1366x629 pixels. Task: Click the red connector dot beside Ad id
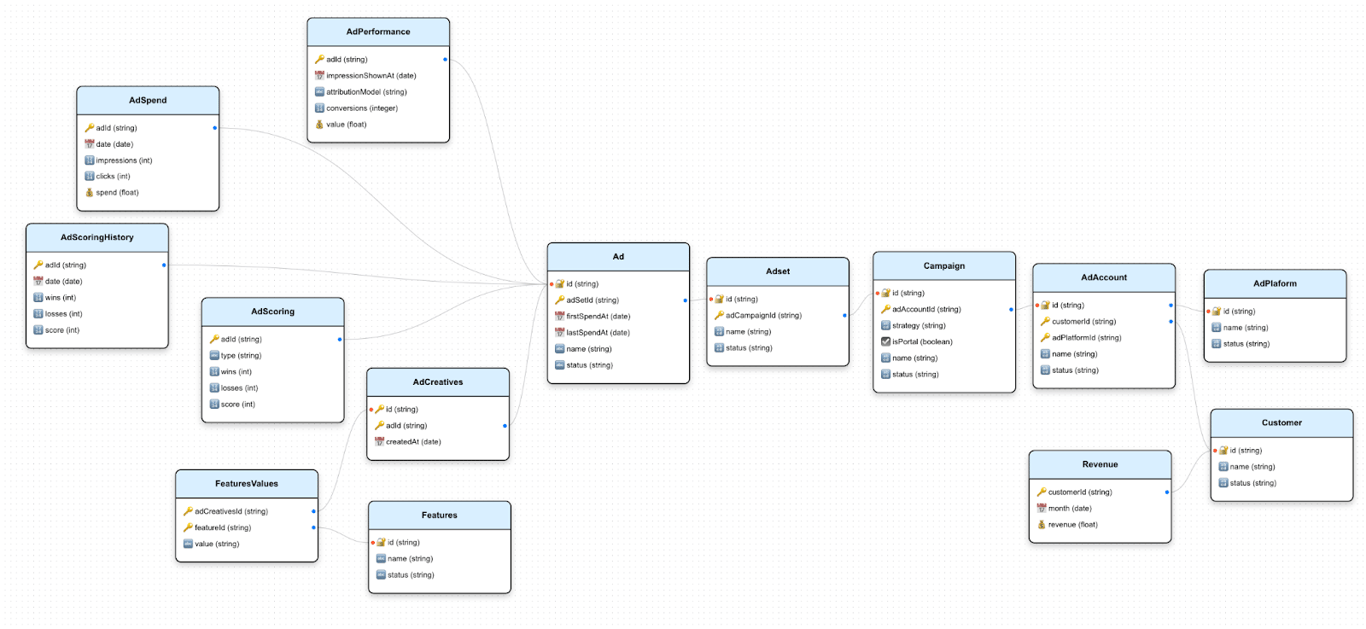(551, 284)
